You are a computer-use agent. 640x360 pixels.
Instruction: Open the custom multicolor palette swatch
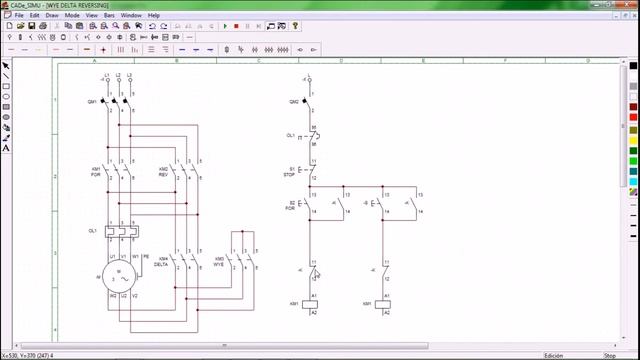pyautogui.click(x=633, y=192)
